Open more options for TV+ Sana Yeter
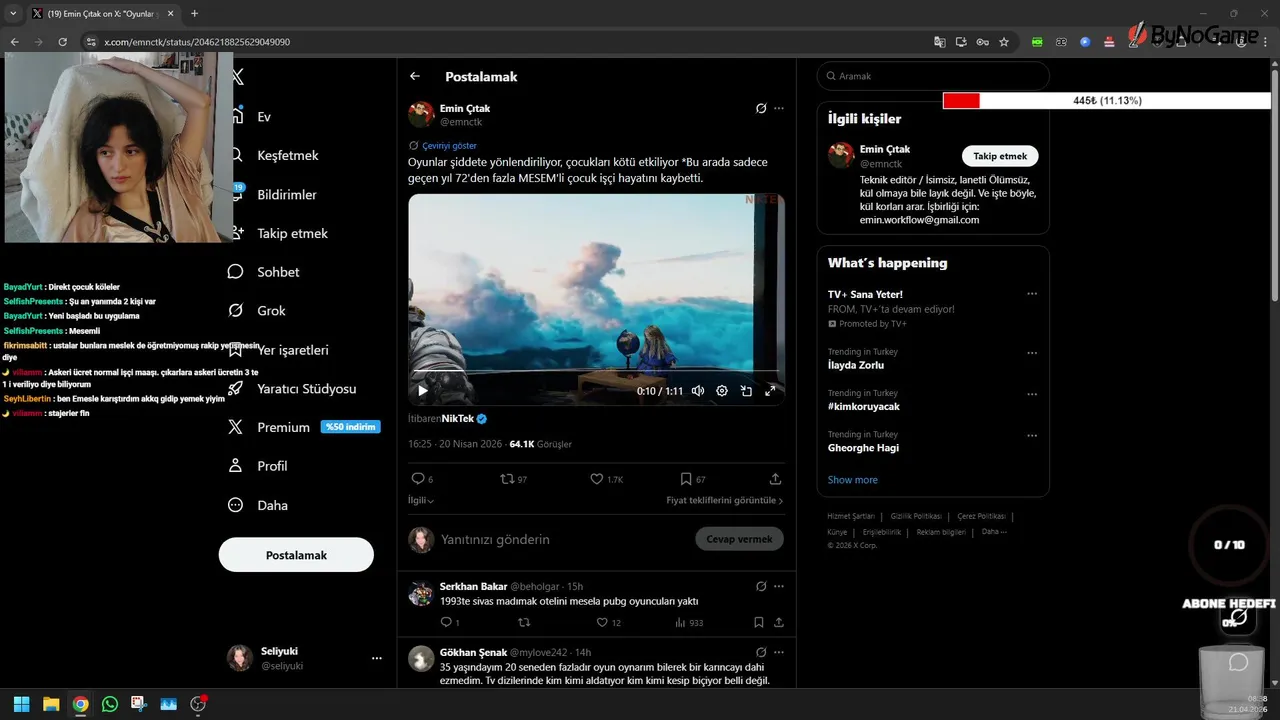1280x720 pixels. coord(1032,294)
